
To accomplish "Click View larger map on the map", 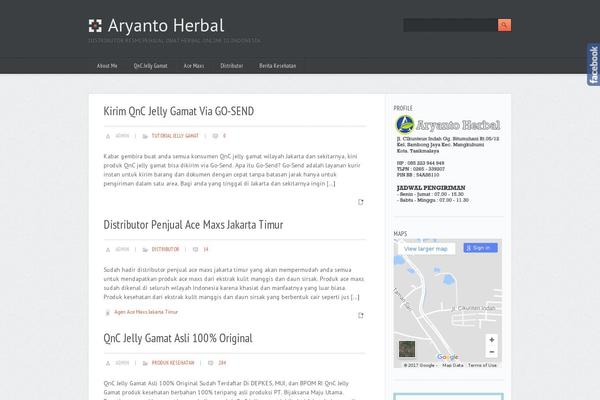I will click(x=426, y=248).
